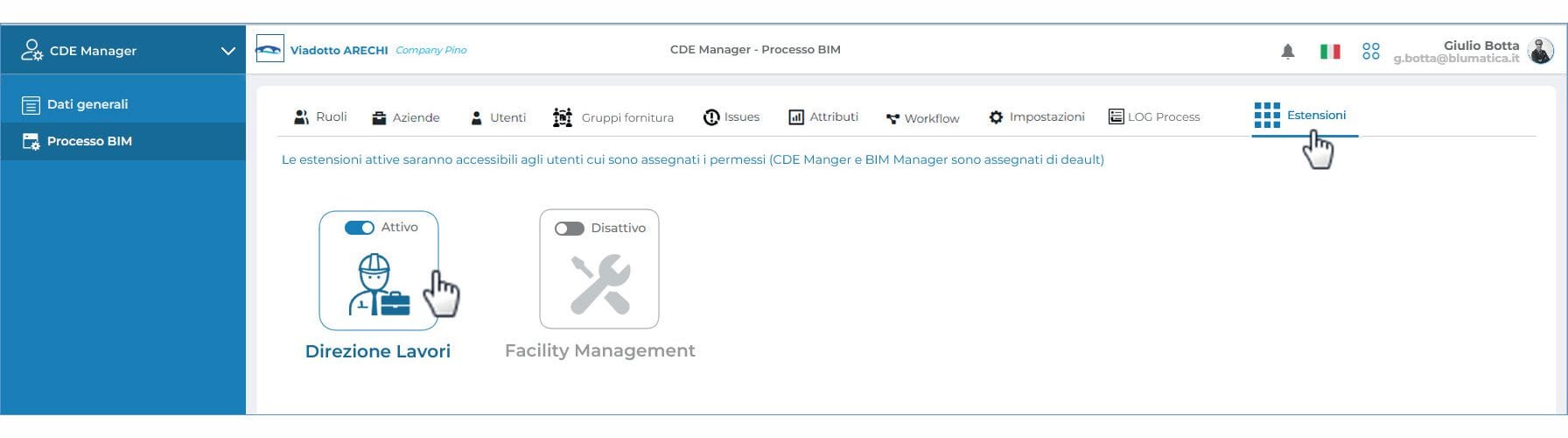Click Giulio Botta's profile avatar

(1540, 51)
